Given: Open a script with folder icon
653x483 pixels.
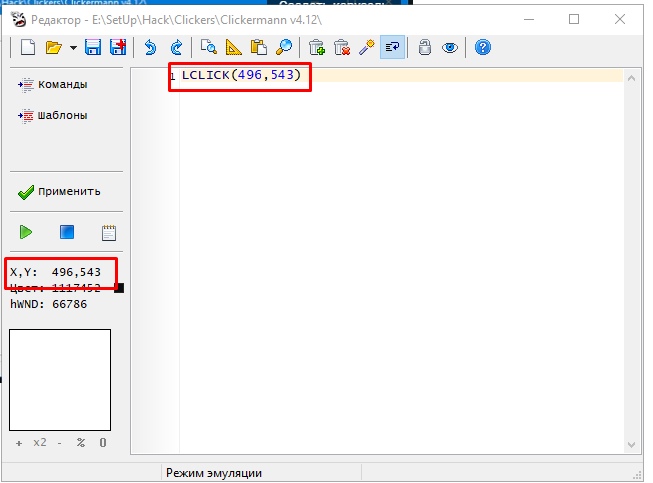Looking at the screenshot, I should click(53, 47).
